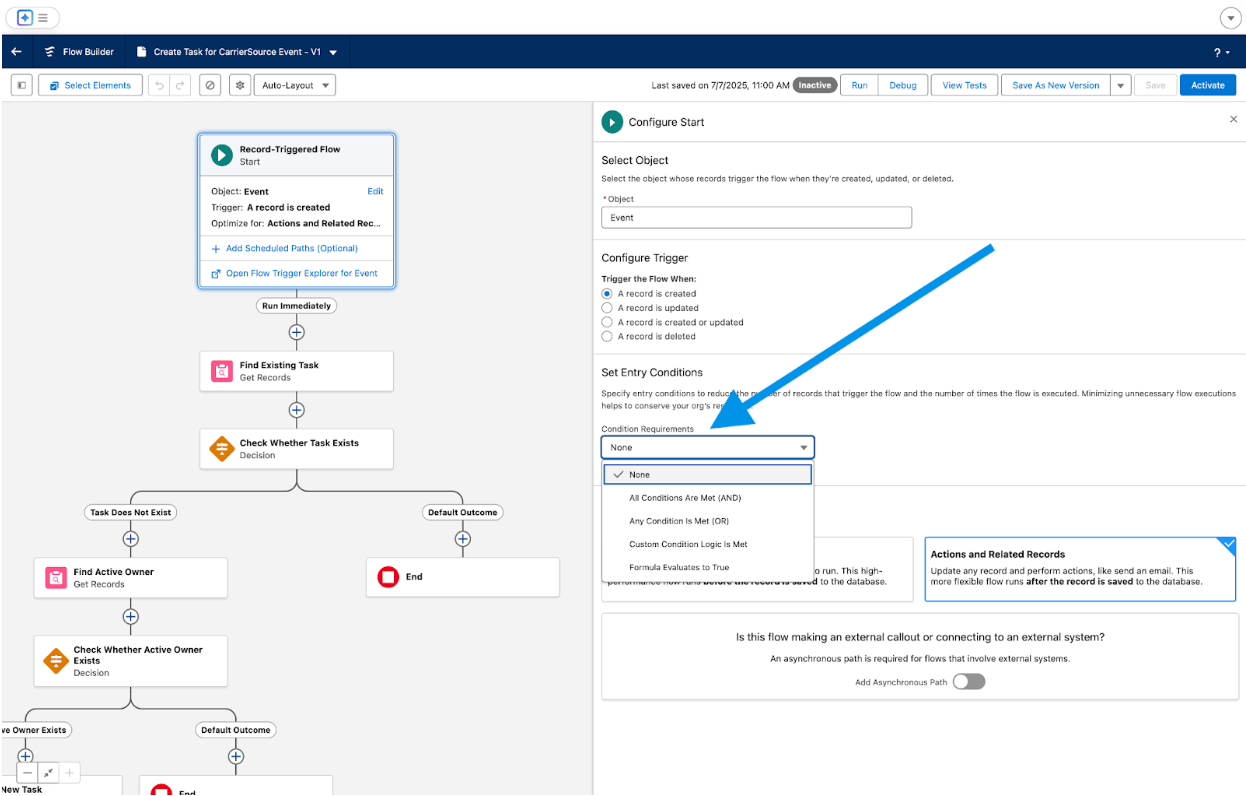Click the blue sparkle icon at top-left

click(25, 18)
